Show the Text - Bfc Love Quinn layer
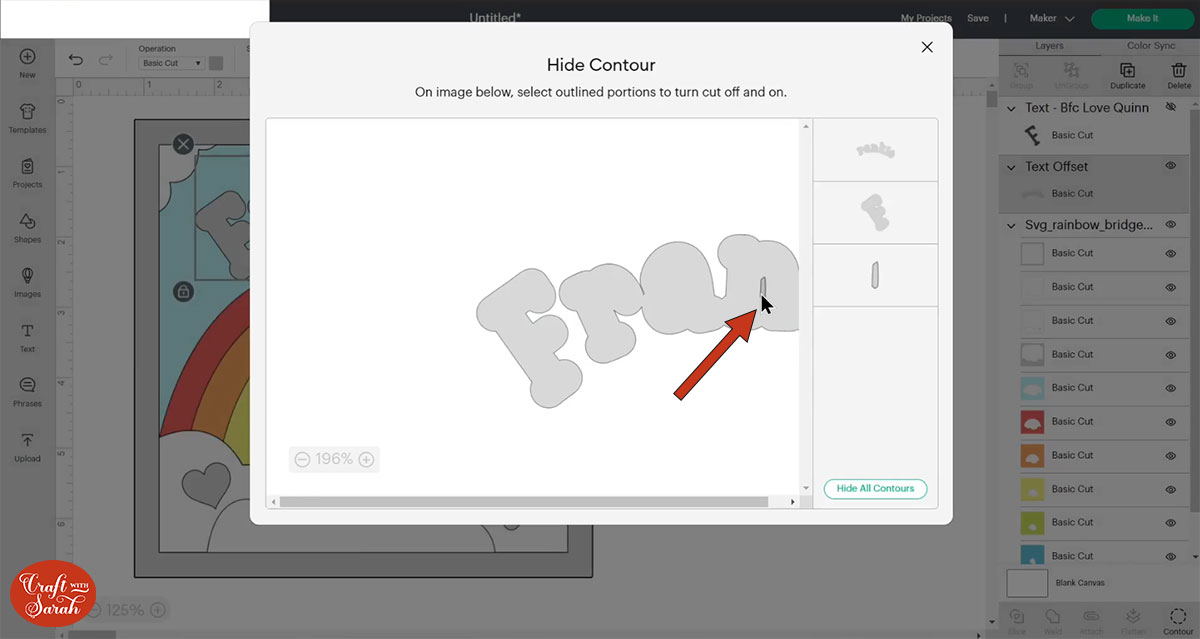Image resolution: width=1200 pixels, height=639 pixels. coord(1170,107)
